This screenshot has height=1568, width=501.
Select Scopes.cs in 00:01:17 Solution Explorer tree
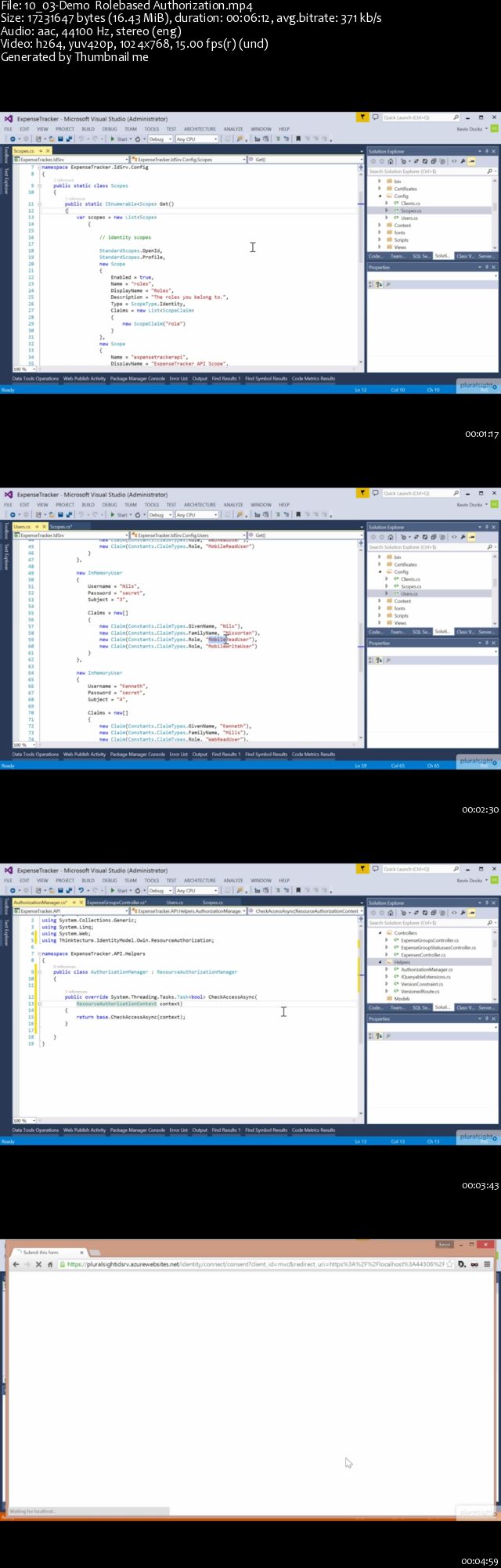(410, 211)
